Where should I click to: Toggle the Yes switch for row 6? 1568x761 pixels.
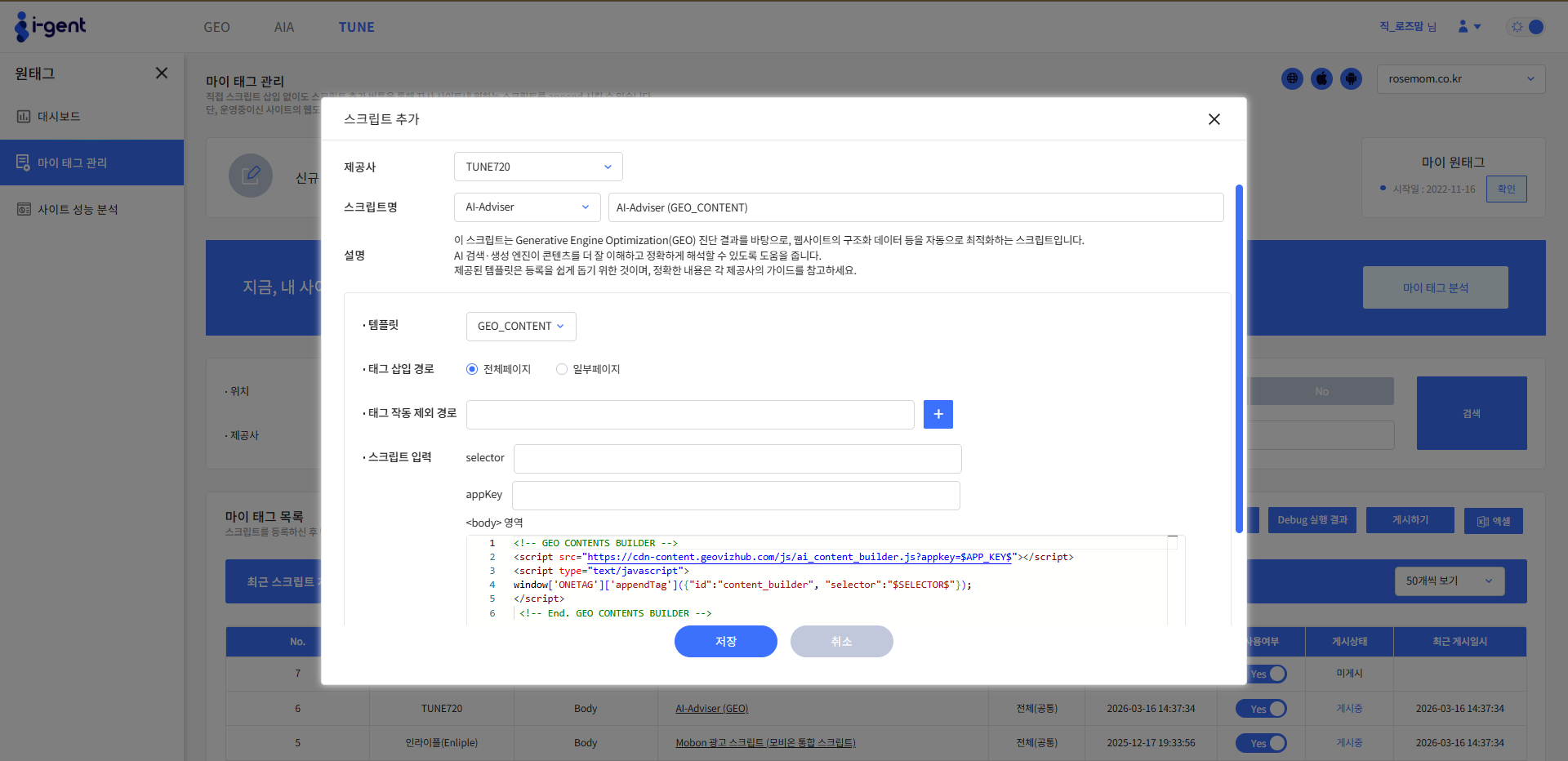pos(1261,709)
